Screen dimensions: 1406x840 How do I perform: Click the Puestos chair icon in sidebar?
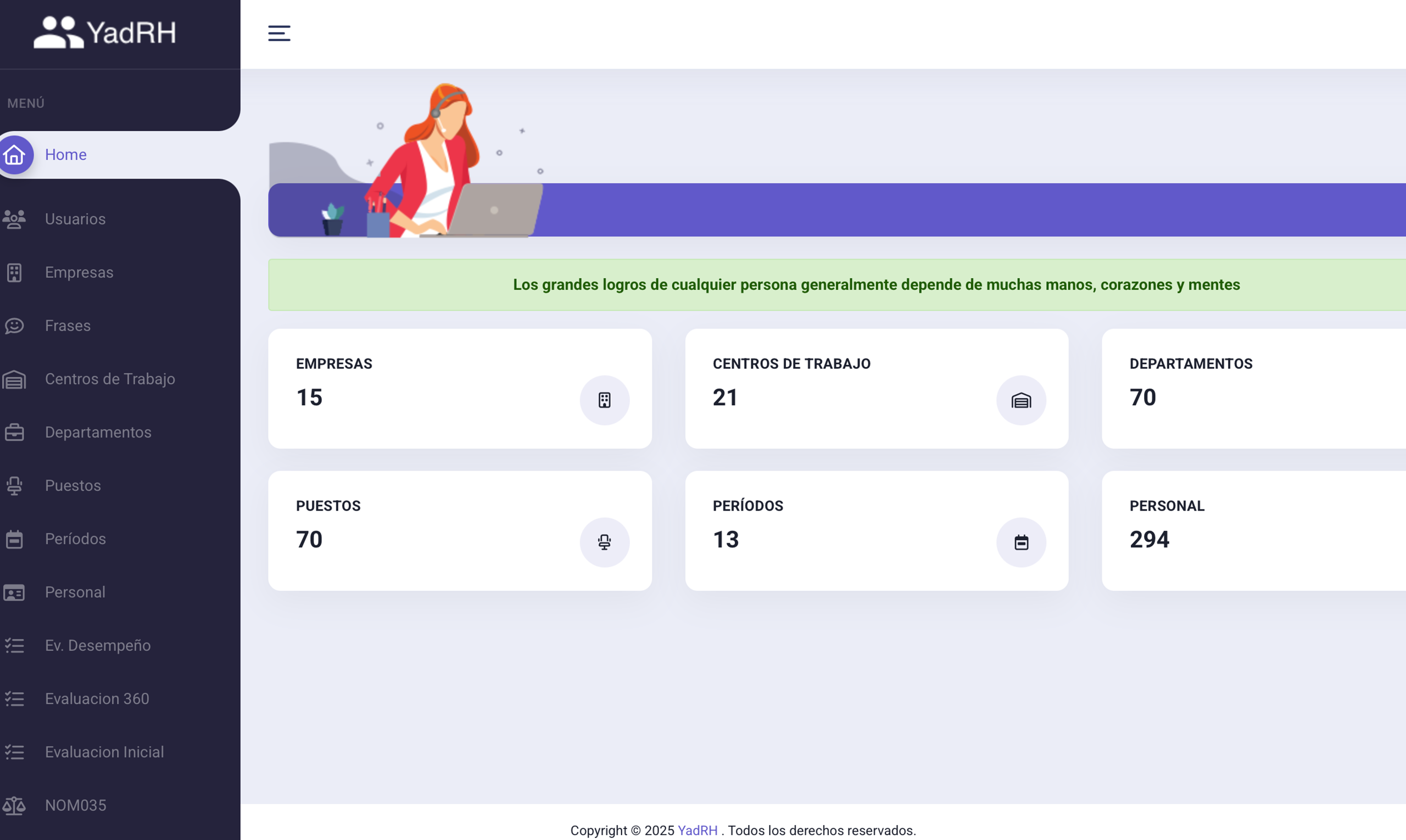(14, 486)
